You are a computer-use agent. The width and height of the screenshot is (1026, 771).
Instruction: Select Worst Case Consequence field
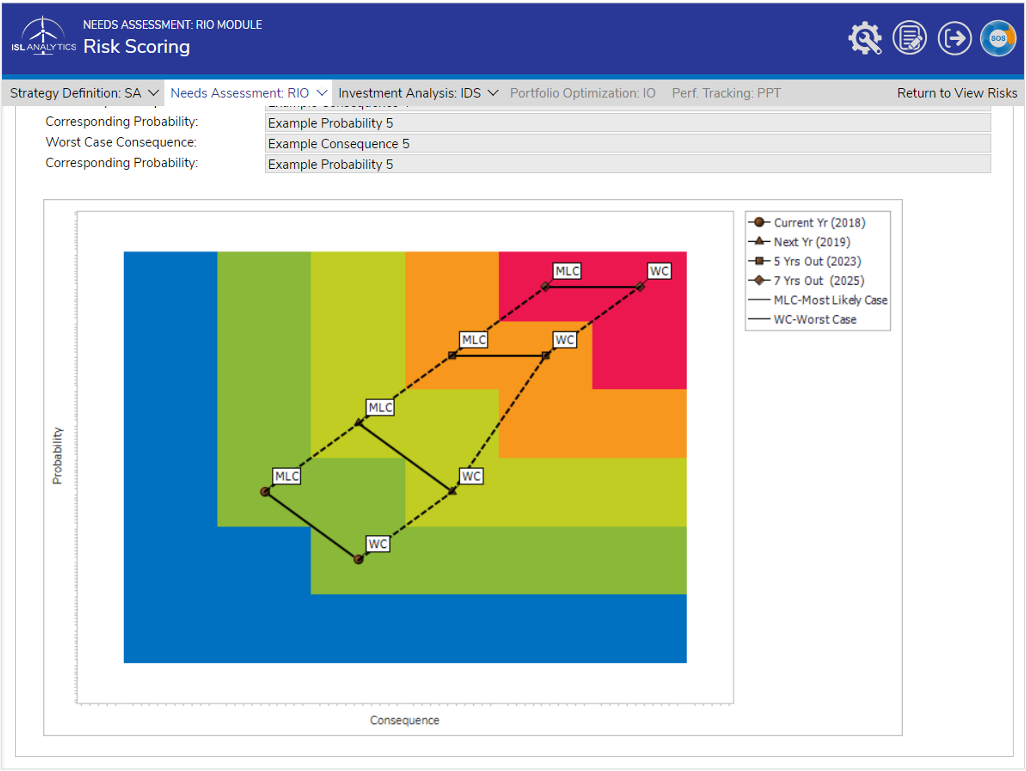[628, 143]
